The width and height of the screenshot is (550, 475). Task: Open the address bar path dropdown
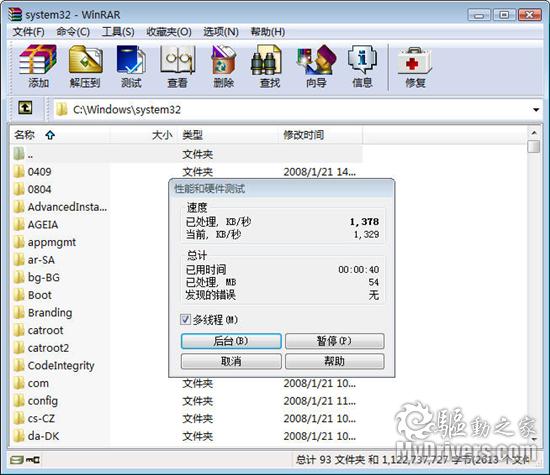tap(536, 110)
